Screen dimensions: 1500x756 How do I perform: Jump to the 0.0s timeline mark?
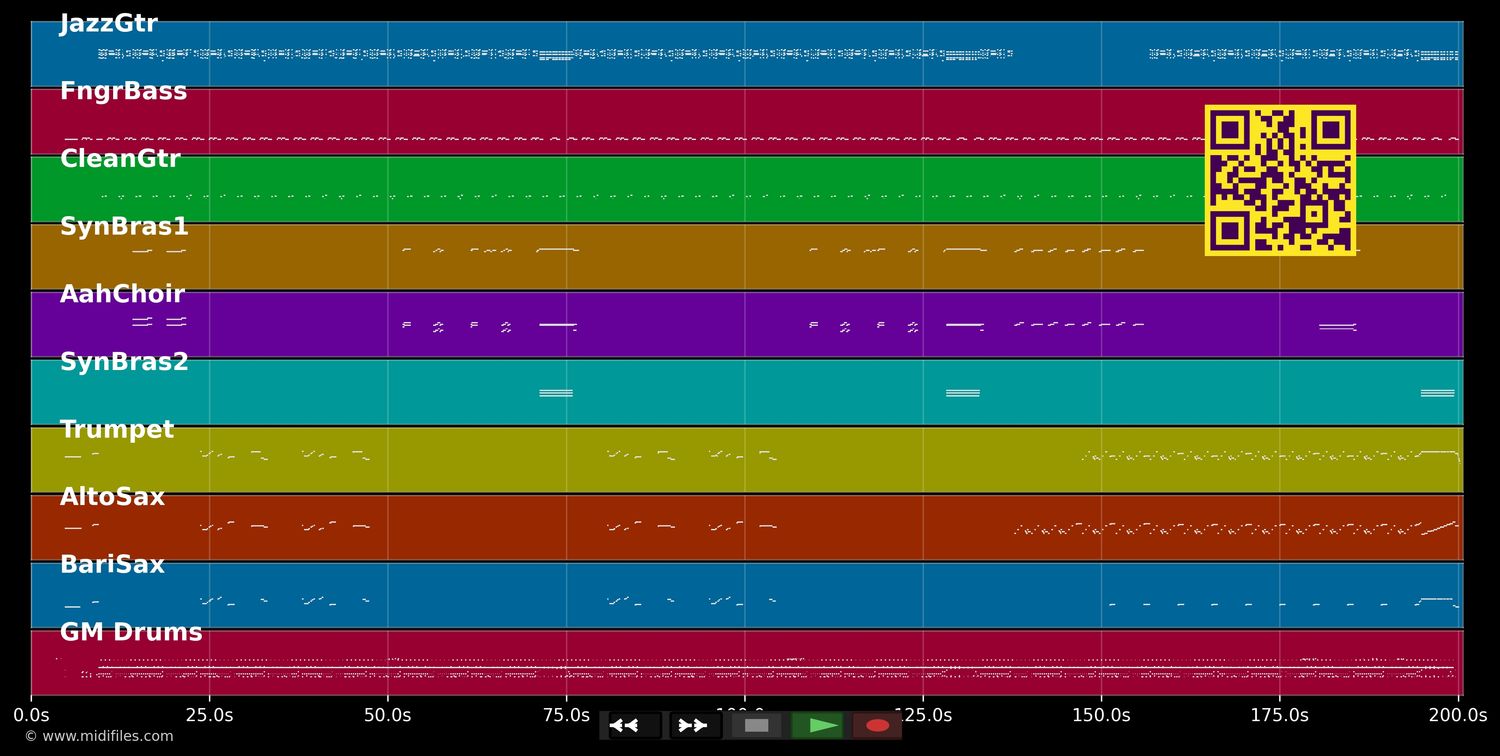click(x=32, y=714)
